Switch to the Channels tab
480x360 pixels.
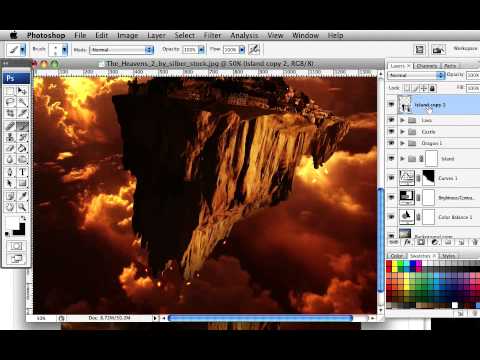click(427, 66)
